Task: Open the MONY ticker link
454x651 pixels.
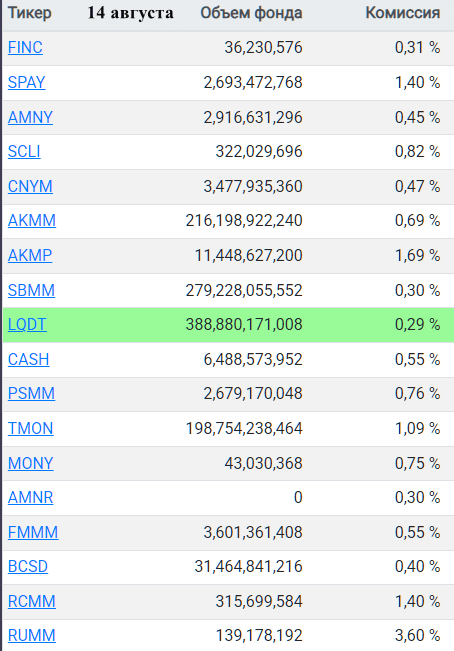Action: (x=31, y=463)
